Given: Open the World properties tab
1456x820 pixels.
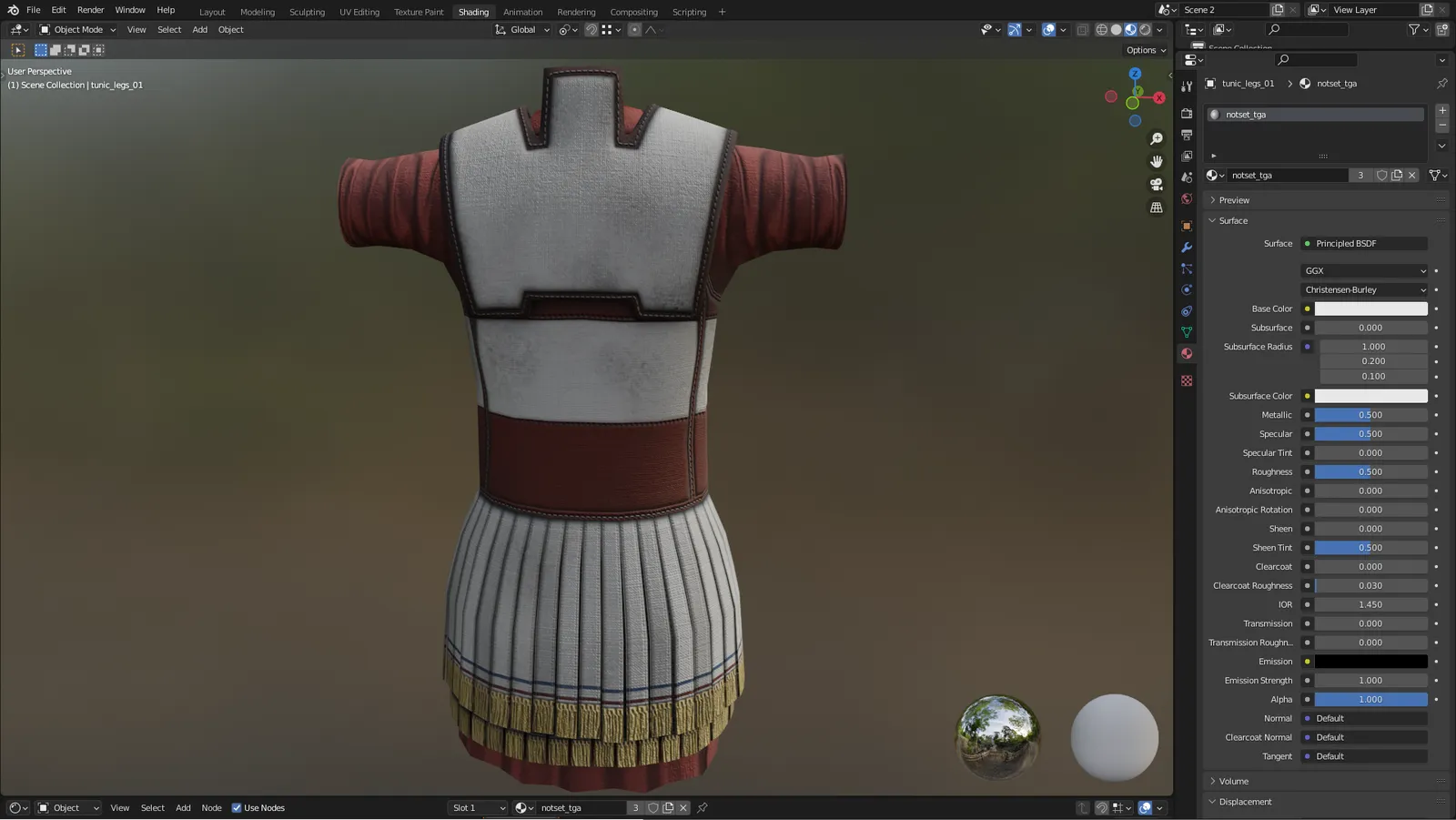Looking at the screenshot, I should tap(1187, 199).
